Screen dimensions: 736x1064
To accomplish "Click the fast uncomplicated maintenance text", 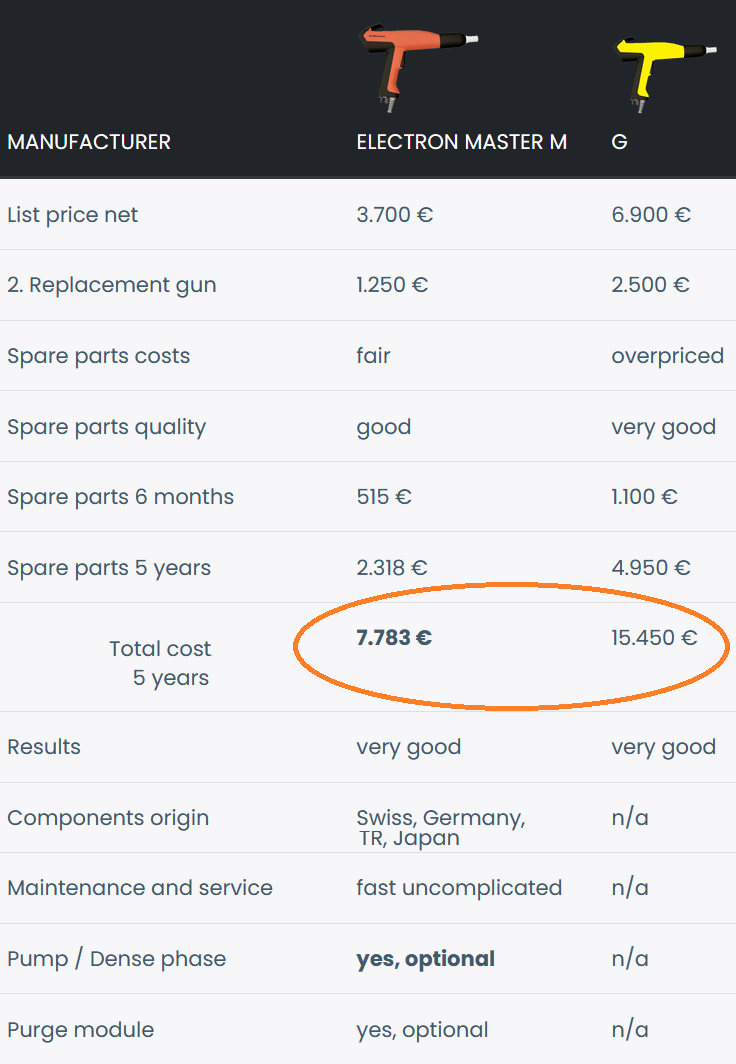I will coord(459,888).
